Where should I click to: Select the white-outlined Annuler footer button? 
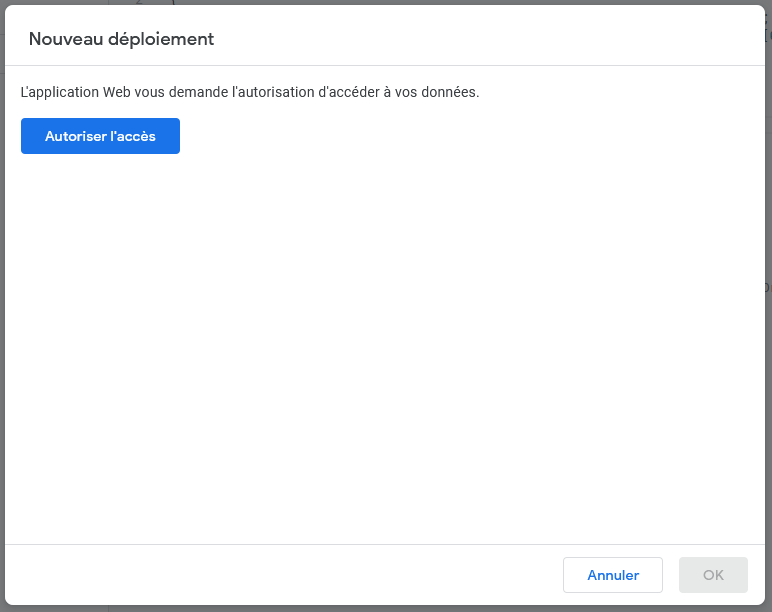[x=612, y=575]
